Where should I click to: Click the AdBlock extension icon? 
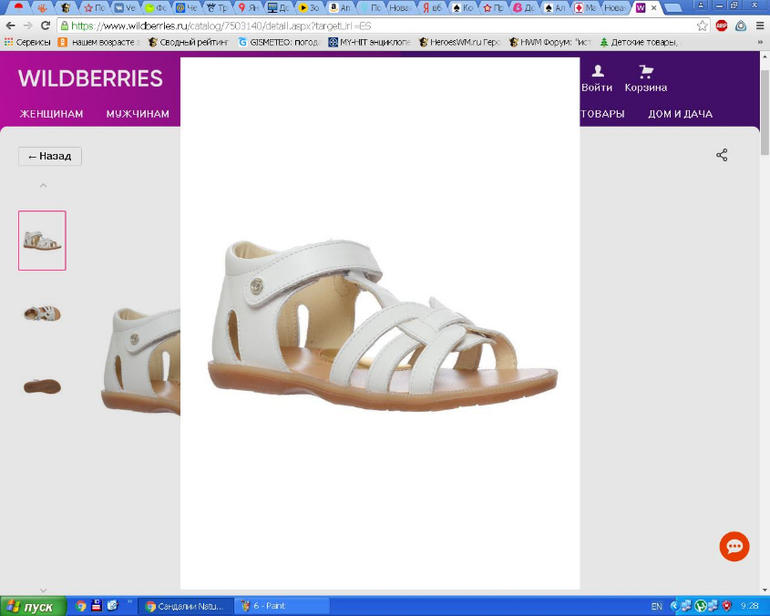click(x=721, y=26)
